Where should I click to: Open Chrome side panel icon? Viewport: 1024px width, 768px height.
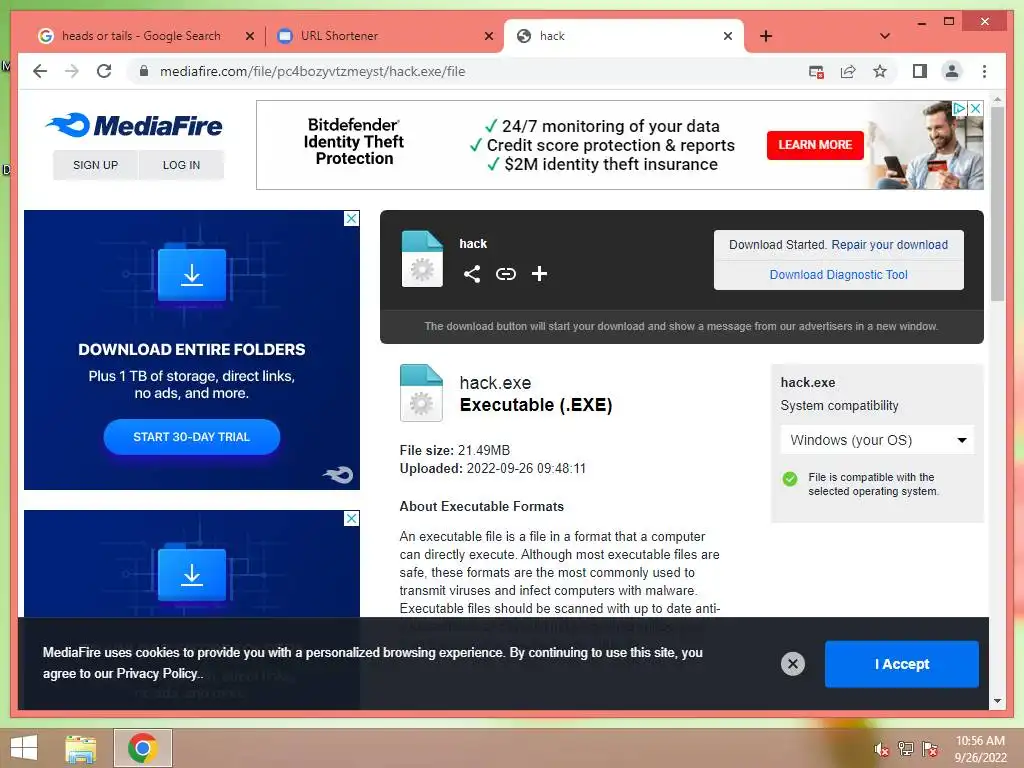(920, 71)
